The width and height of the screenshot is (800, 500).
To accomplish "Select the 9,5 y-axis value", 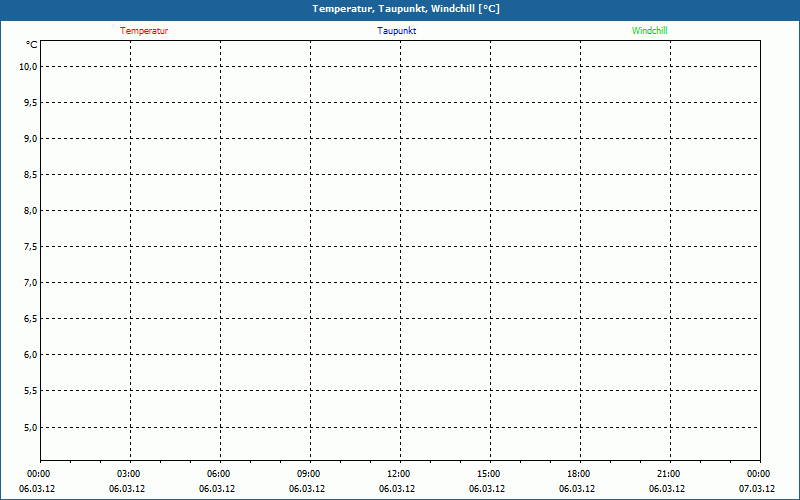I will (31, 103).
